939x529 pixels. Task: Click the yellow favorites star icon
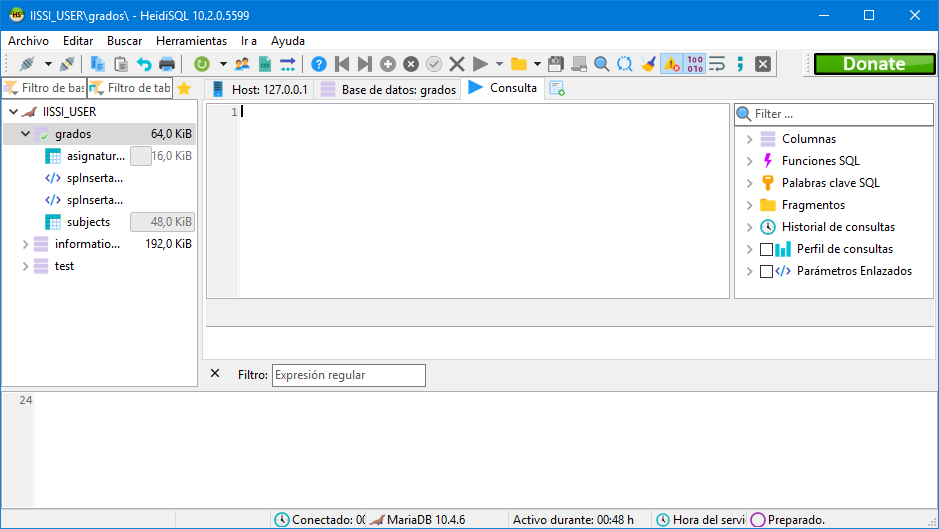coord(184,89)
